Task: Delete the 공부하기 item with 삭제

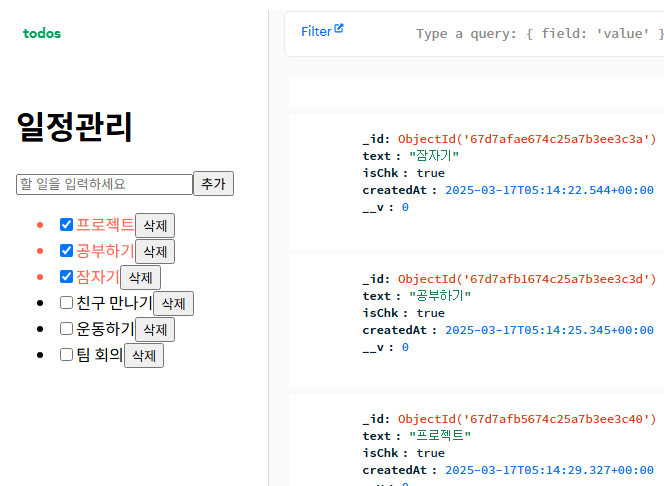Action: click(x=155, y=251)
